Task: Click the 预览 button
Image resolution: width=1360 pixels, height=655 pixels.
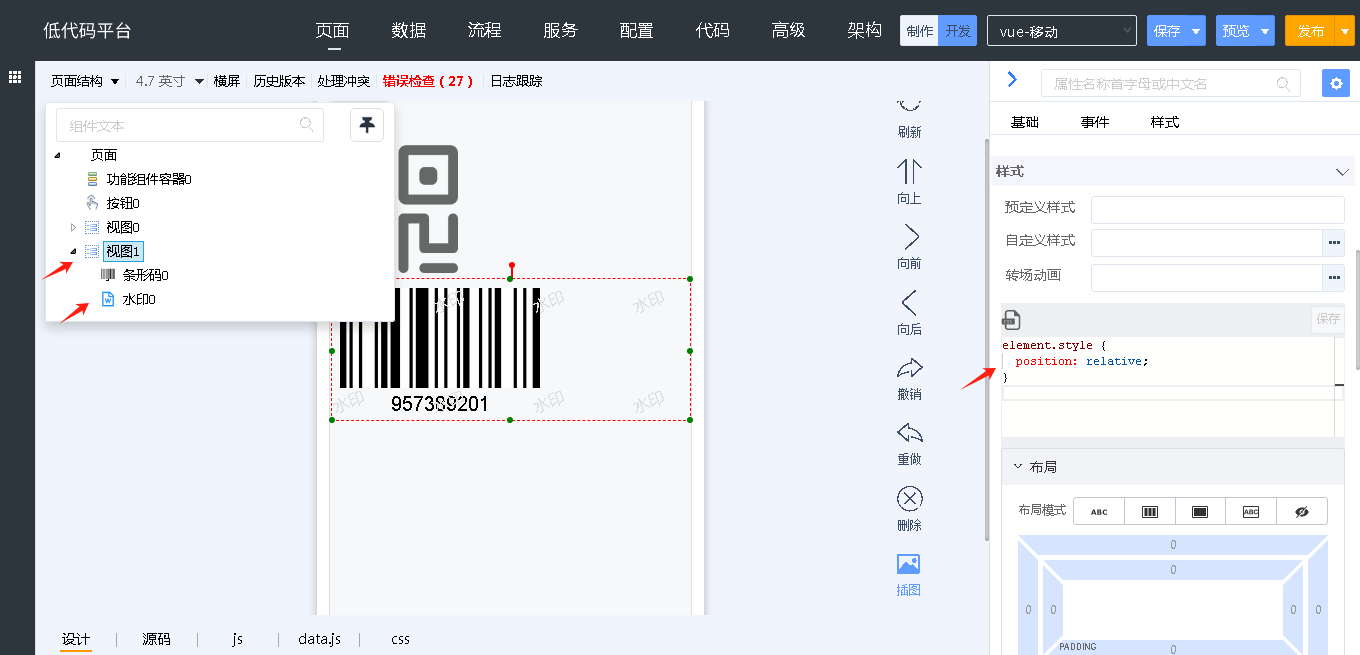Action: coord(1237,31)
